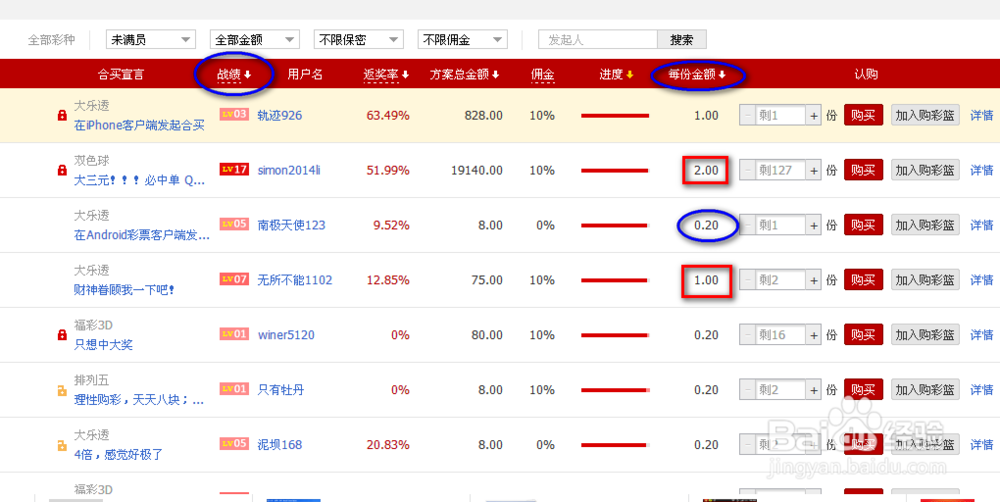1000x502 pixels.
Task: Click the 19140.00 total amount cell
Action: coord(476,170)
